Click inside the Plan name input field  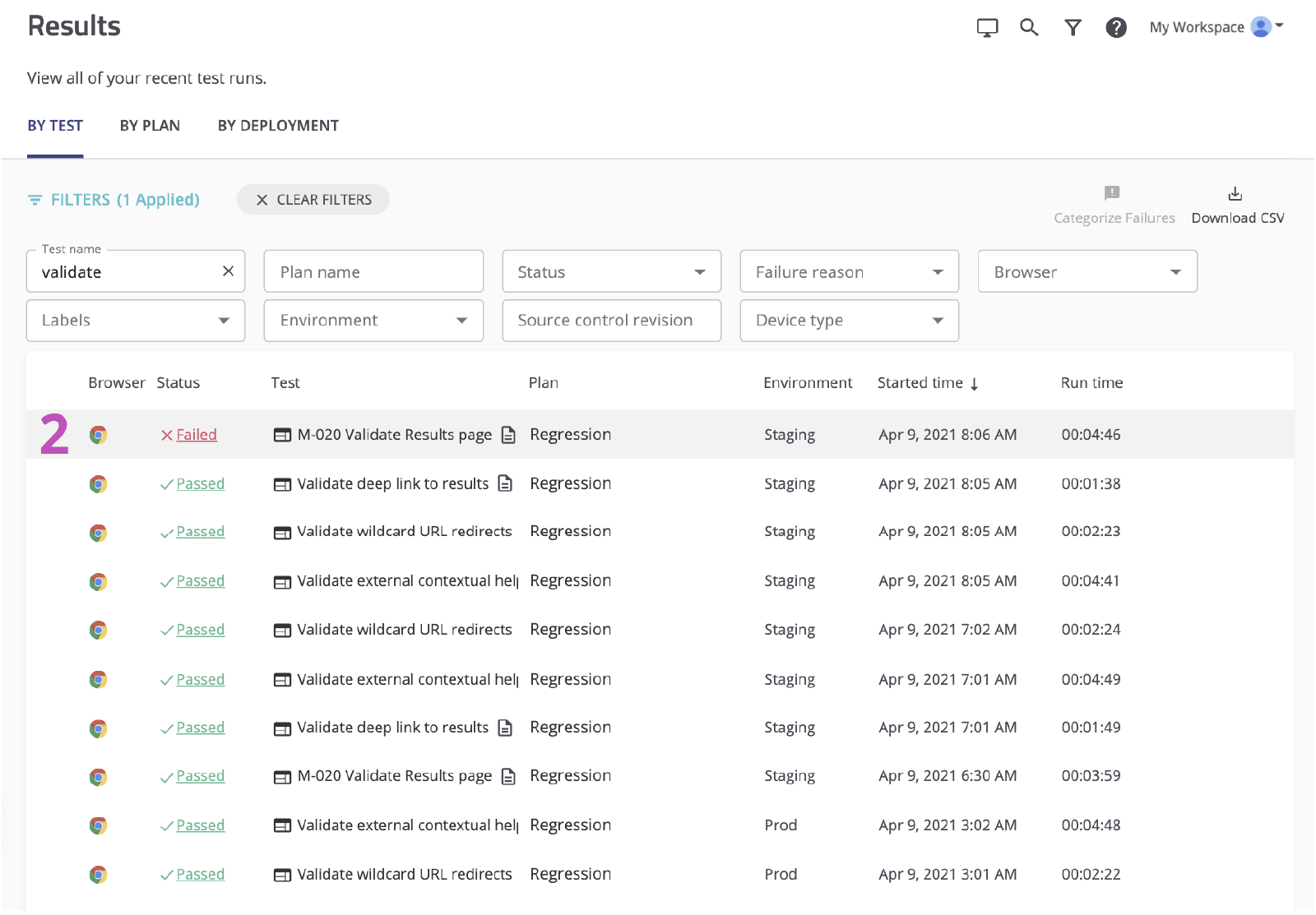pyautogui.click(x=373, y=271)
